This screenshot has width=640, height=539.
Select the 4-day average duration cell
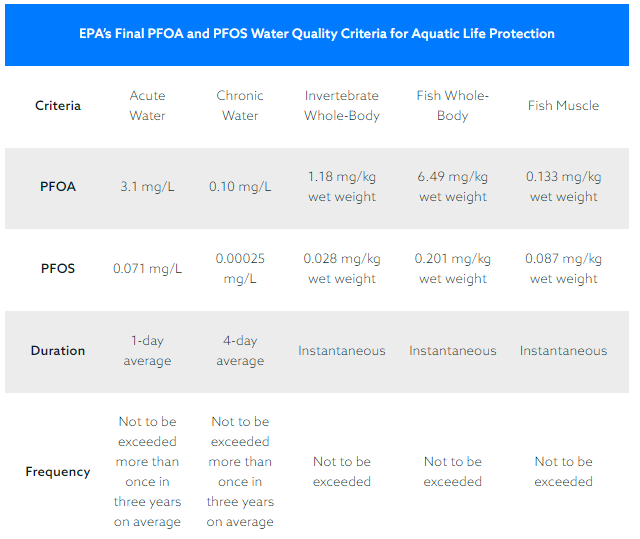pyautogui.click(x=240, y=351)
